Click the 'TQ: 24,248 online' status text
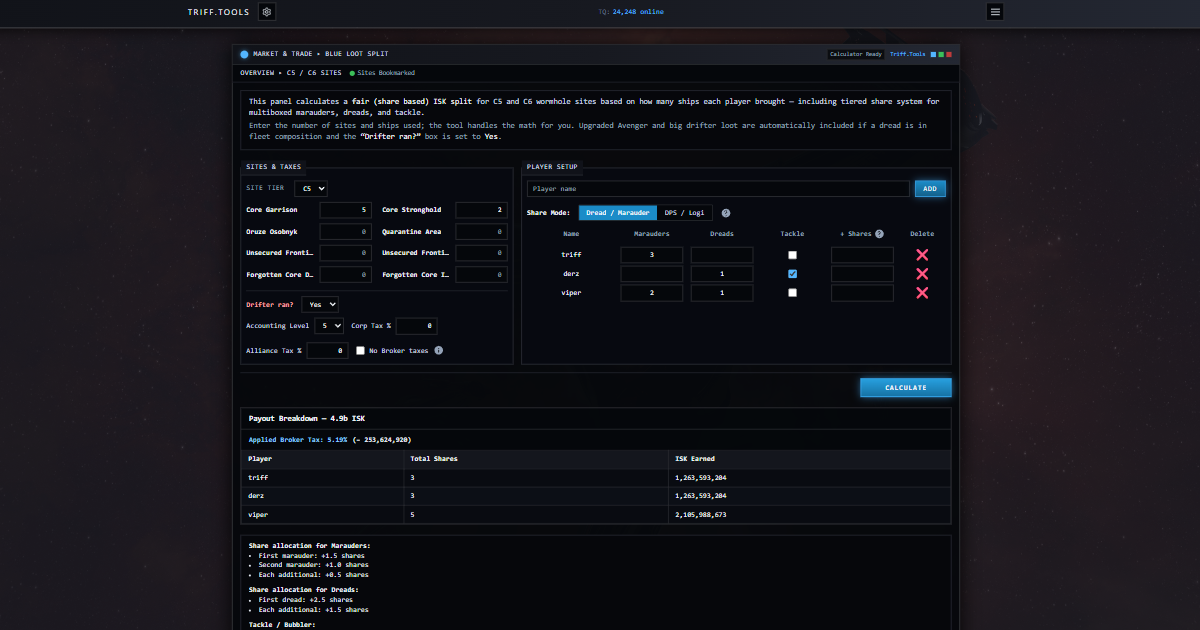Image resolution: width=1200 pixels, height=630 pixels. [631, 12]
